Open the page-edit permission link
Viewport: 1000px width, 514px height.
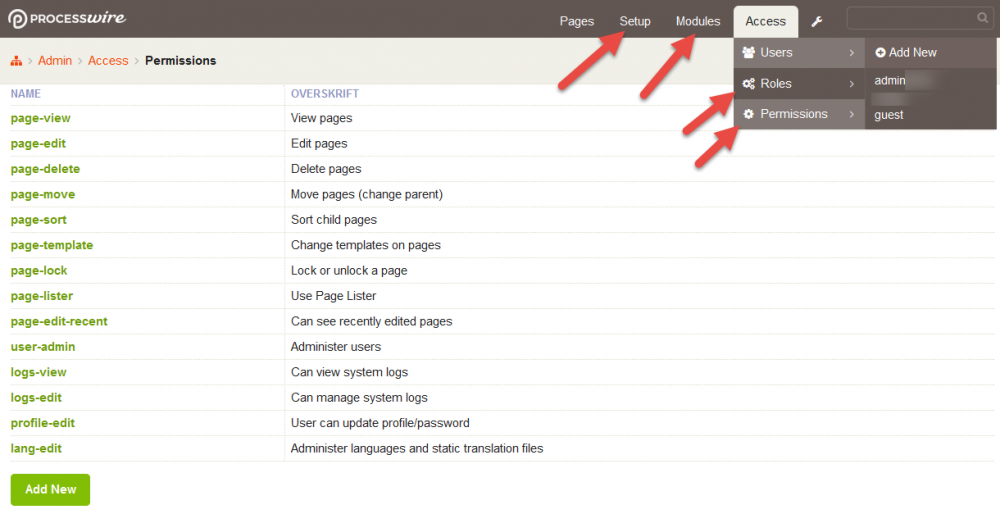[38, 143]
